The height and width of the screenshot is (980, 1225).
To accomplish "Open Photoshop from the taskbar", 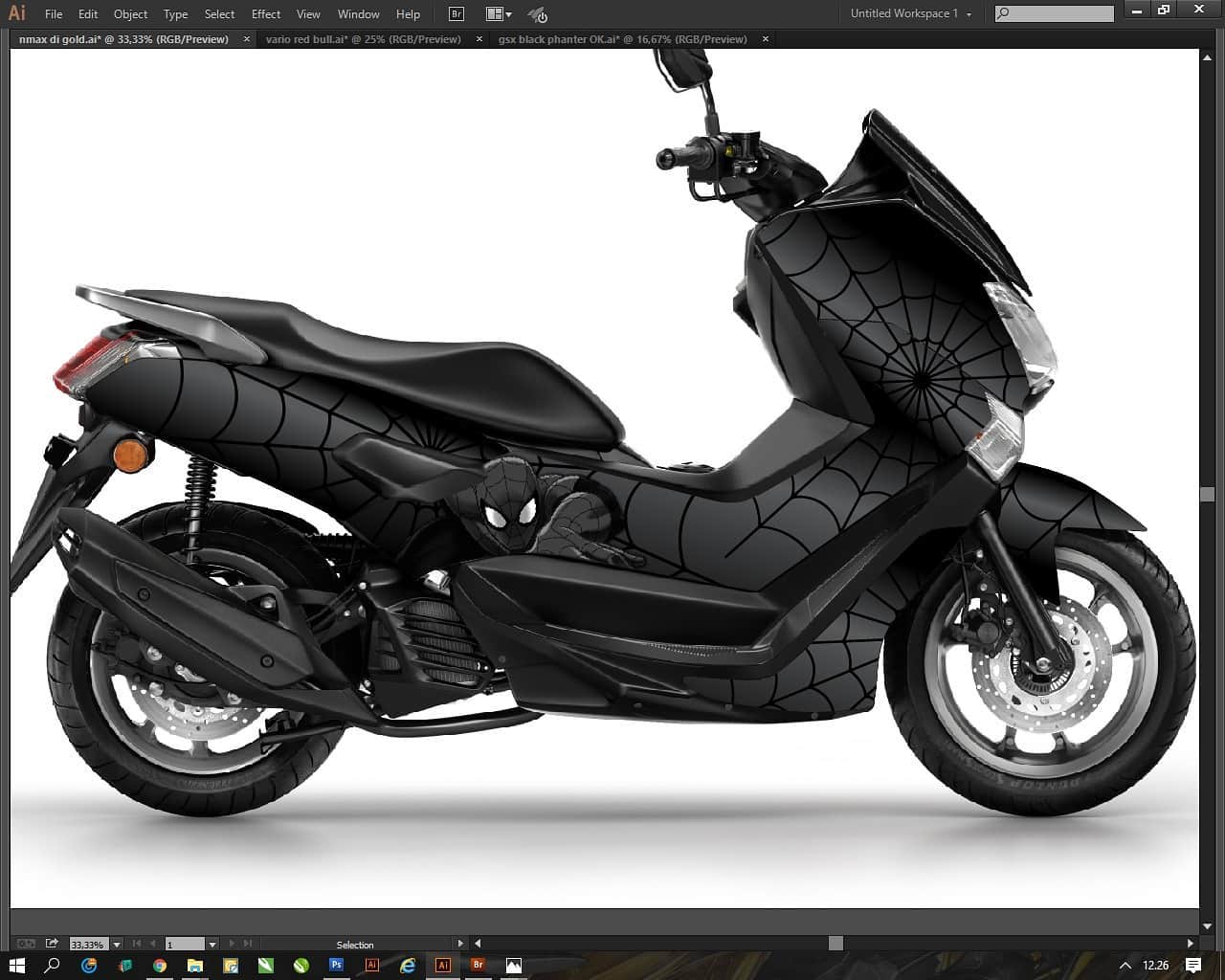I will click(336, 966).
